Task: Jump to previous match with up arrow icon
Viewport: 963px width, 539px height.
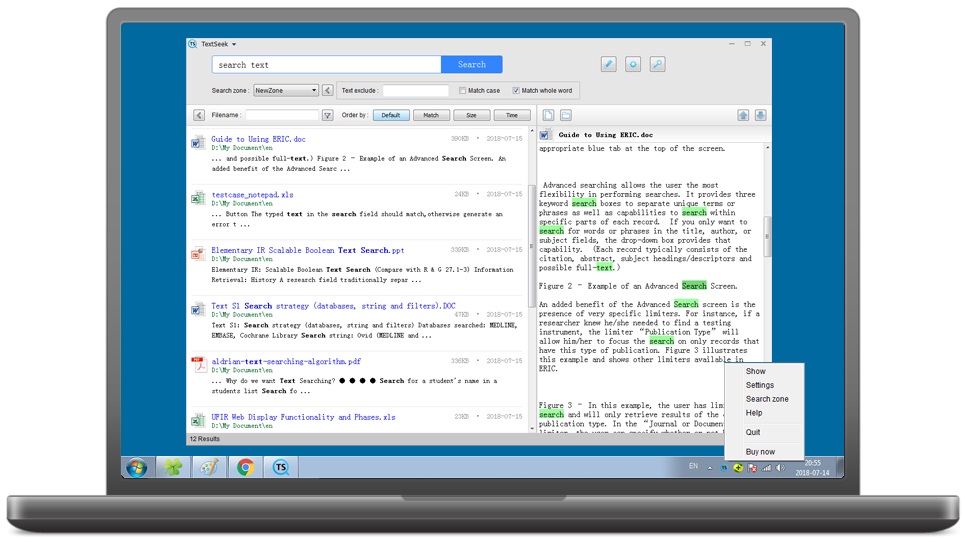Action: [743, 116]
